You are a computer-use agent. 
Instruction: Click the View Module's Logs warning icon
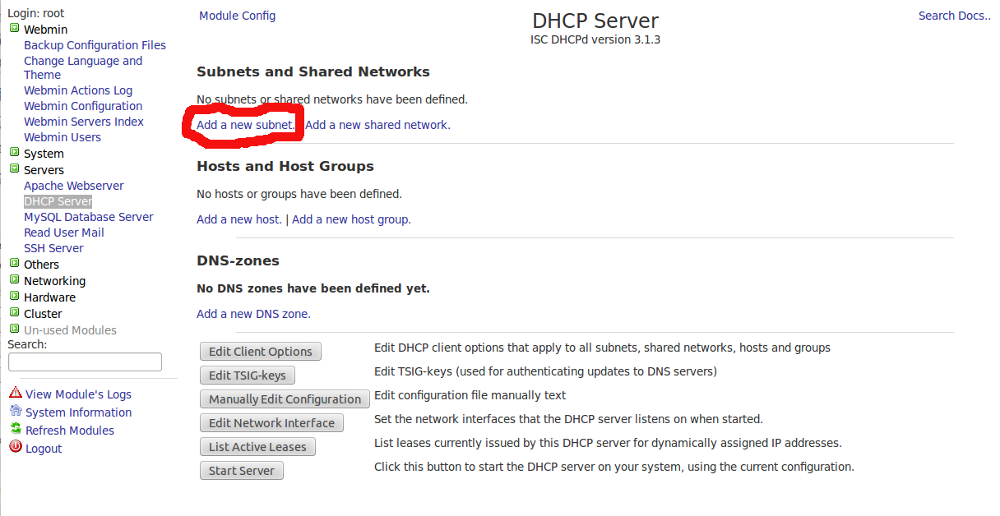[x=15, y=393]
